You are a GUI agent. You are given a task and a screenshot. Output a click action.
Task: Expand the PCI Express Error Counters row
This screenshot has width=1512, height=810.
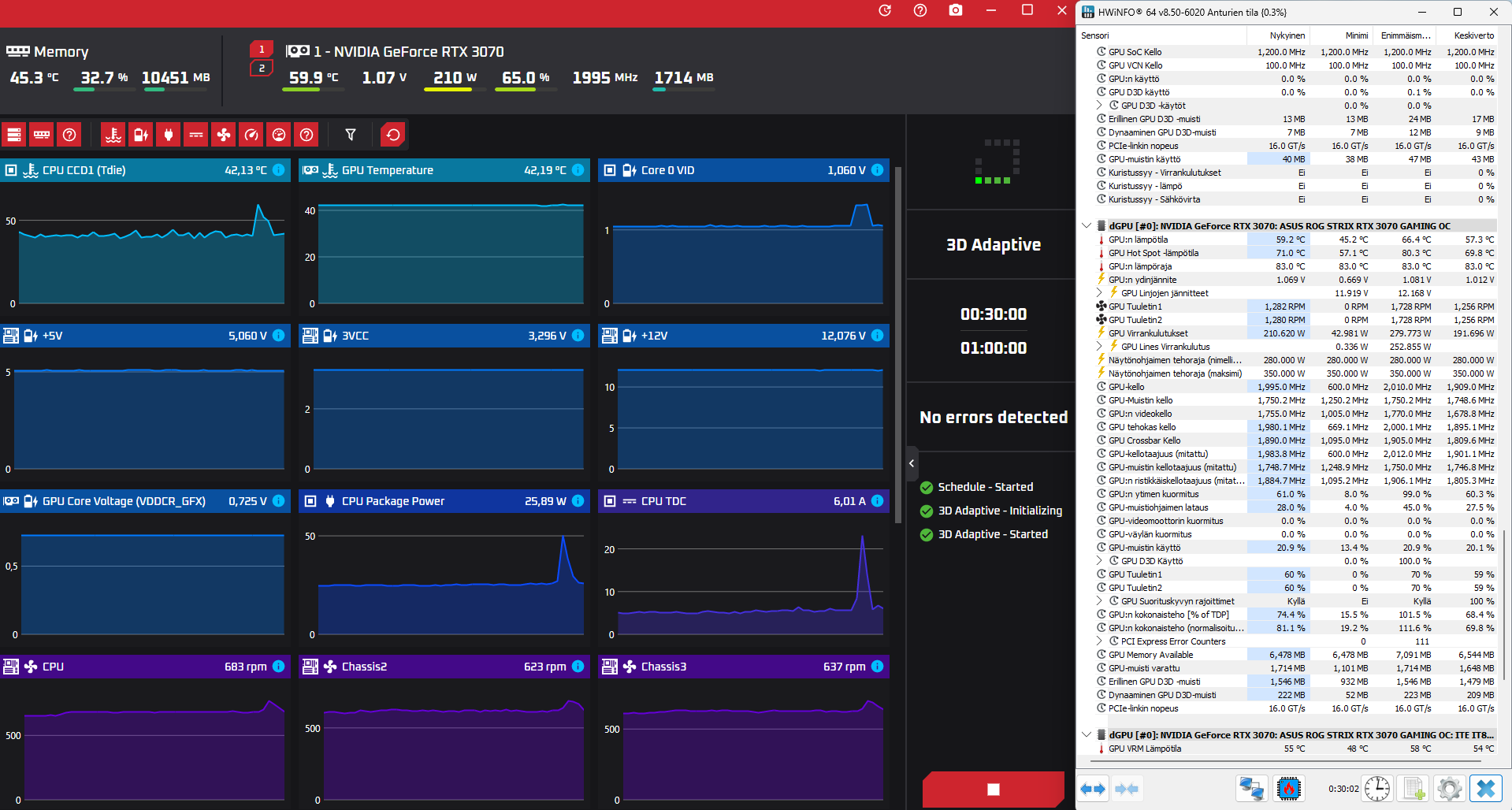click(1099, 641)
